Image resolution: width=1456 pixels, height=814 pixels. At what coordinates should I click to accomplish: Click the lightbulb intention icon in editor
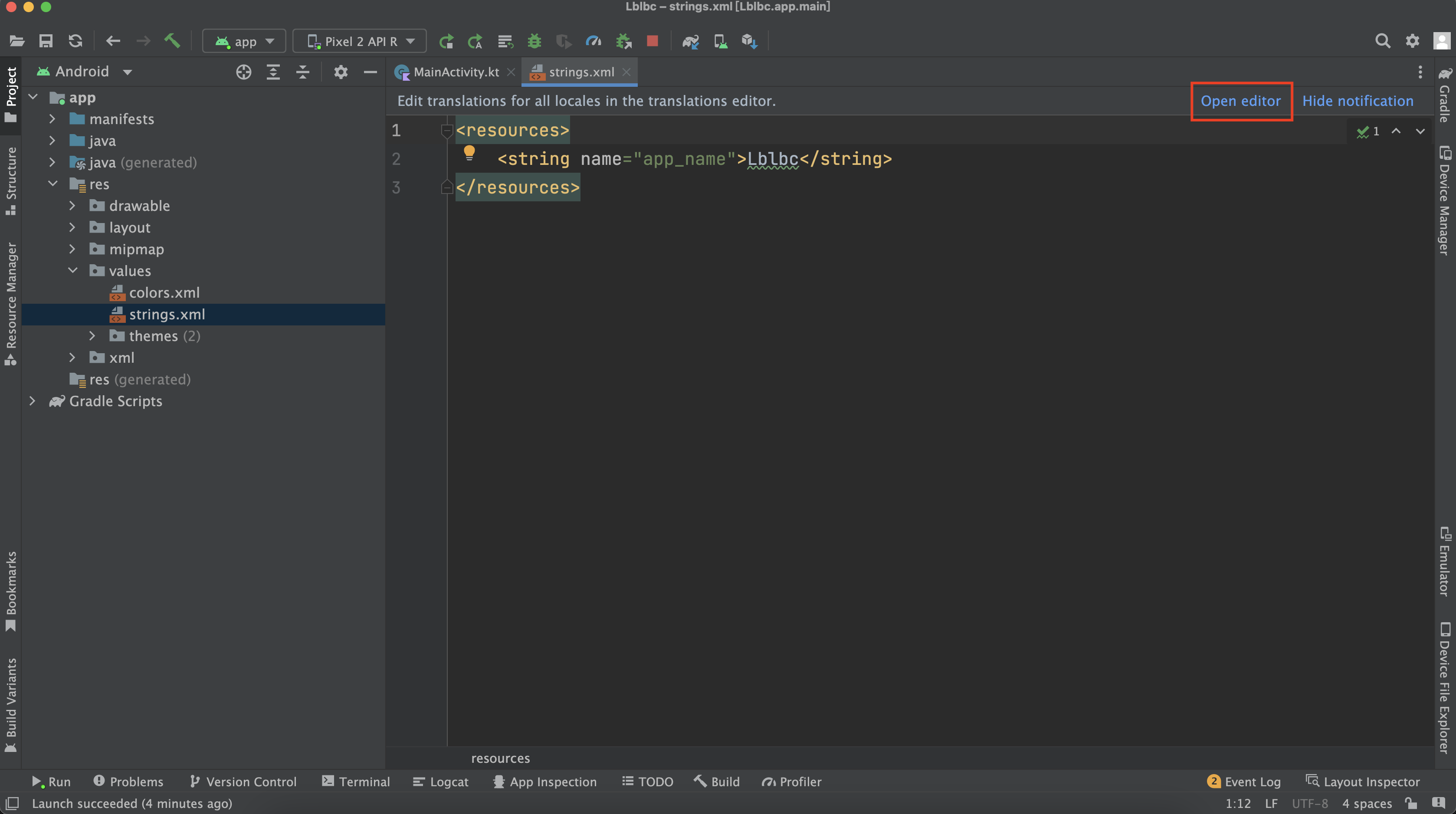(x=469, y=153)
